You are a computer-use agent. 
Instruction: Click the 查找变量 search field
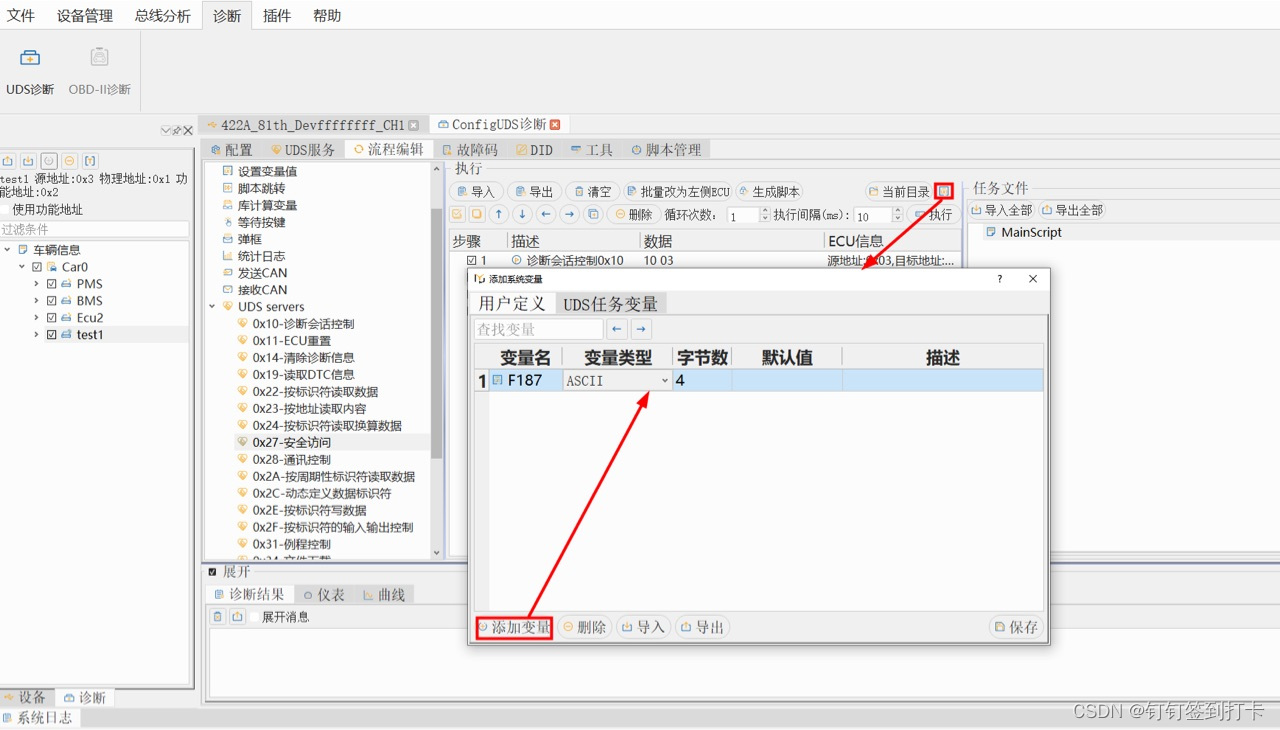point(538,329)
